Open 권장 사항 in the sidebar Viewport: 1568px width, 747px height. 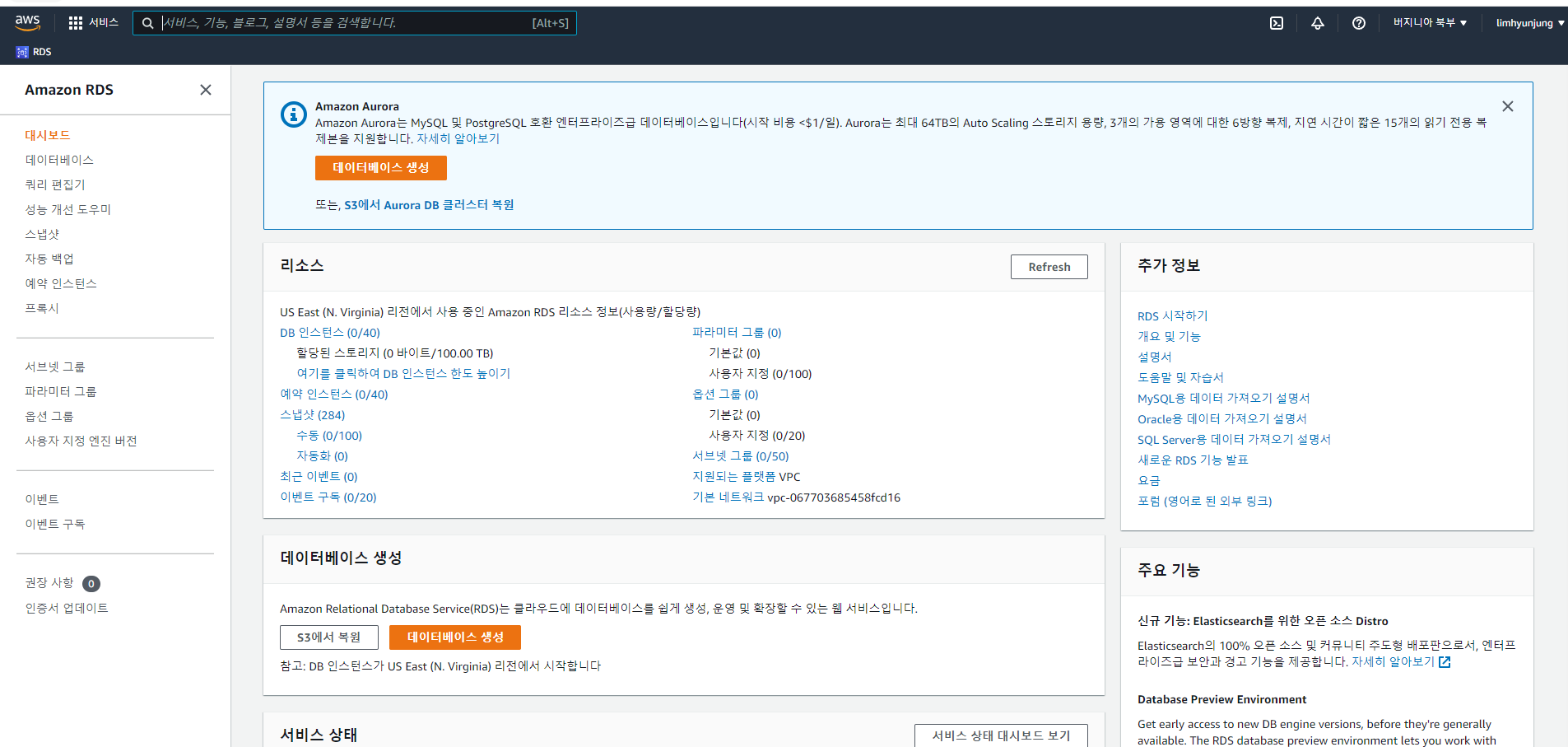click(x=49, y=583)
